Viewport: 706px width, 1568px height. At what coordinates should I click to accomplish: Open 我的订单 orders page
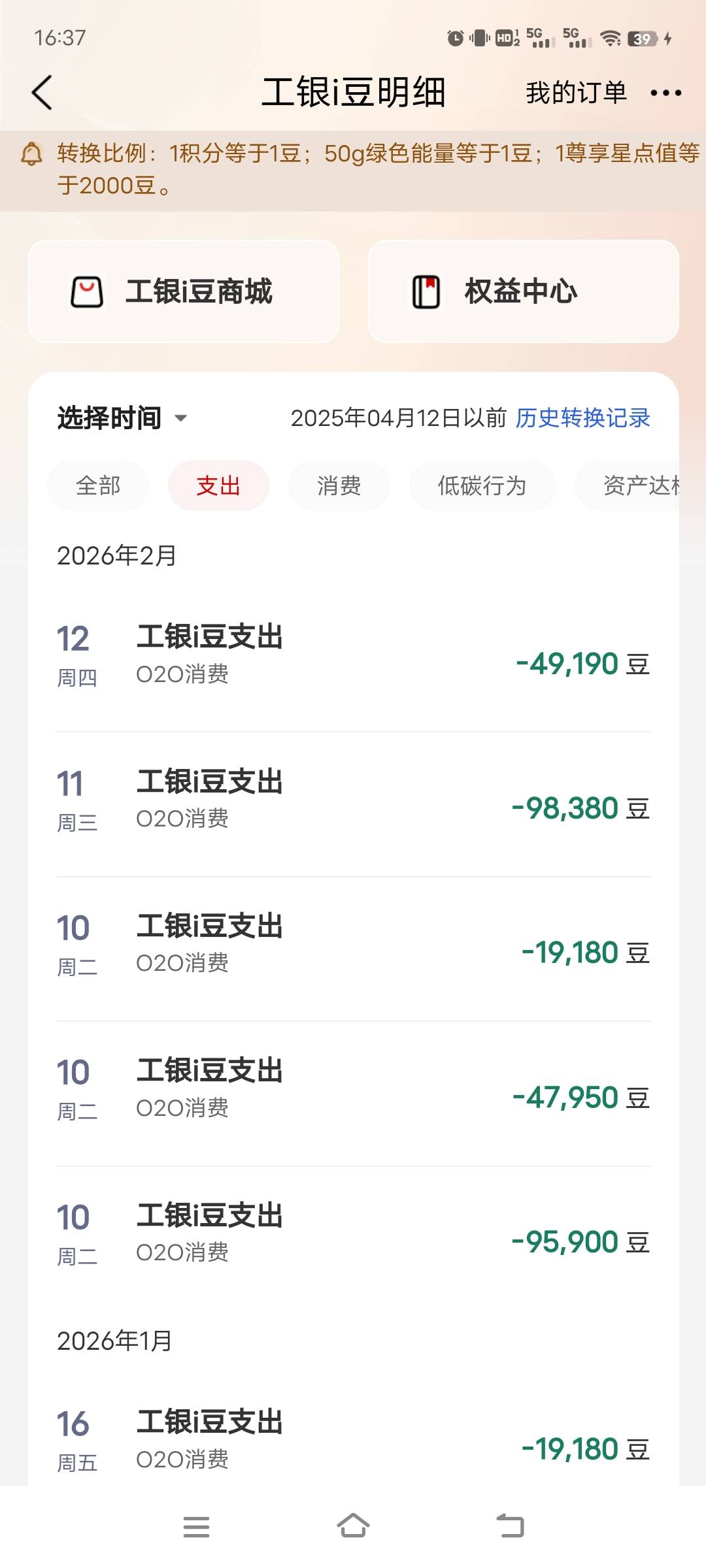[x=576, y=93]
